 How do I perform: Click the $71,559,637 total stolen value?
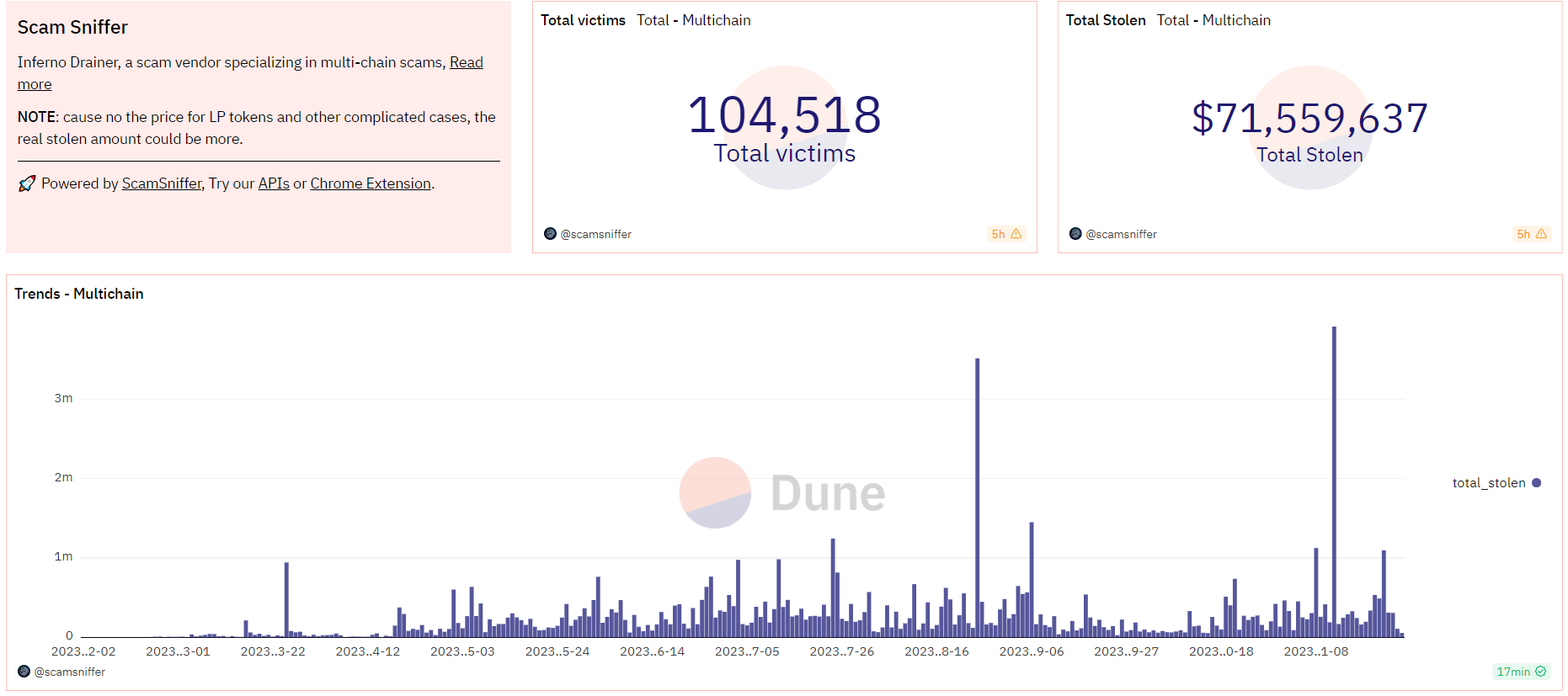tap(1309, 118)
